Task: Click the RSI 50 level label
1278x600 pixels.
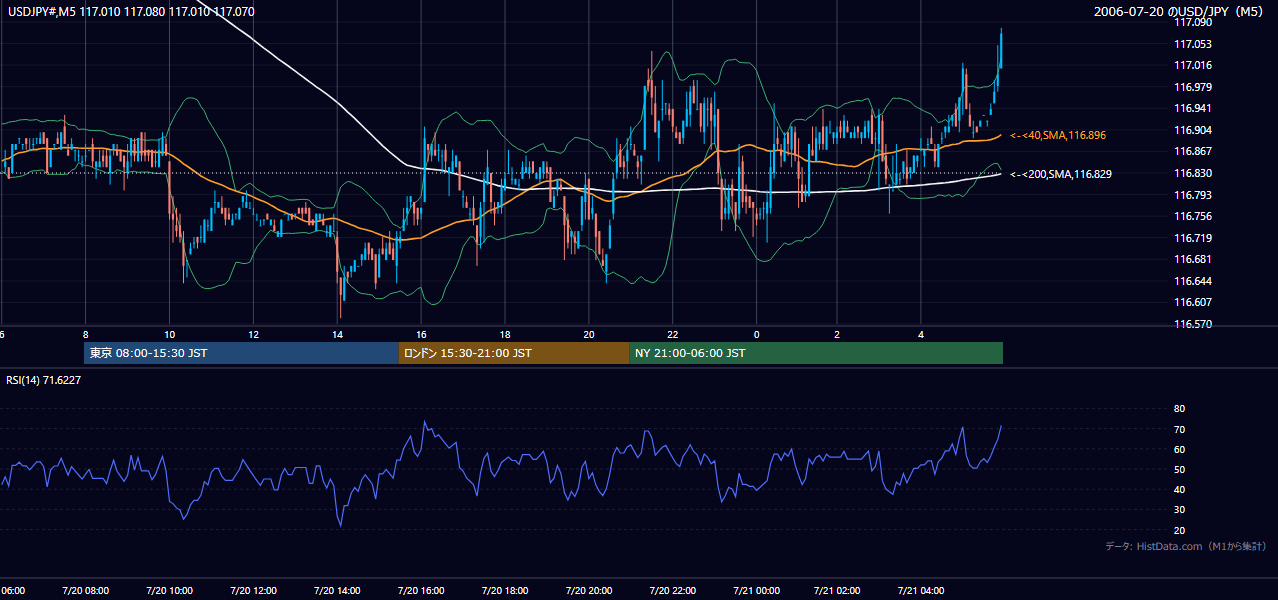Action: tap(1179, 469)
